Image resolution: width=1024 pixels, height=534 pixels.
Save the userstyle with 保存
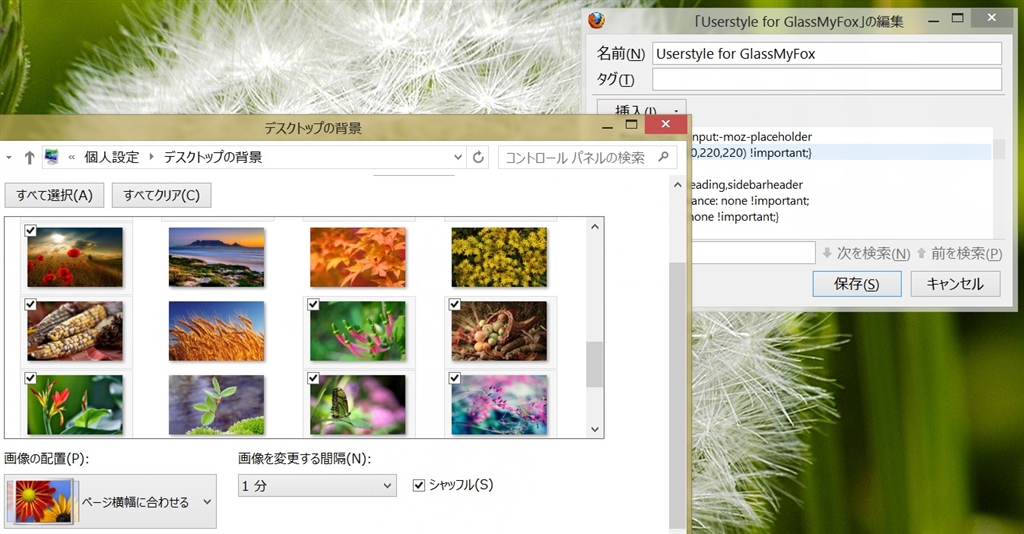(857, 284)
